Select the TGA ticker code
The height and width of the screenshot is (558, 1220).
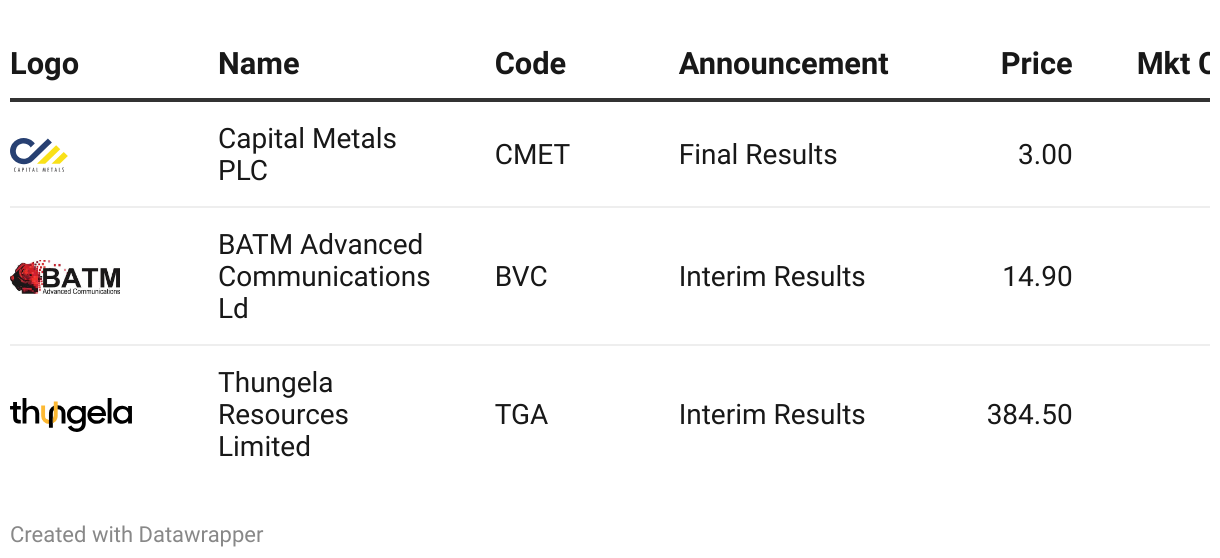521,414
